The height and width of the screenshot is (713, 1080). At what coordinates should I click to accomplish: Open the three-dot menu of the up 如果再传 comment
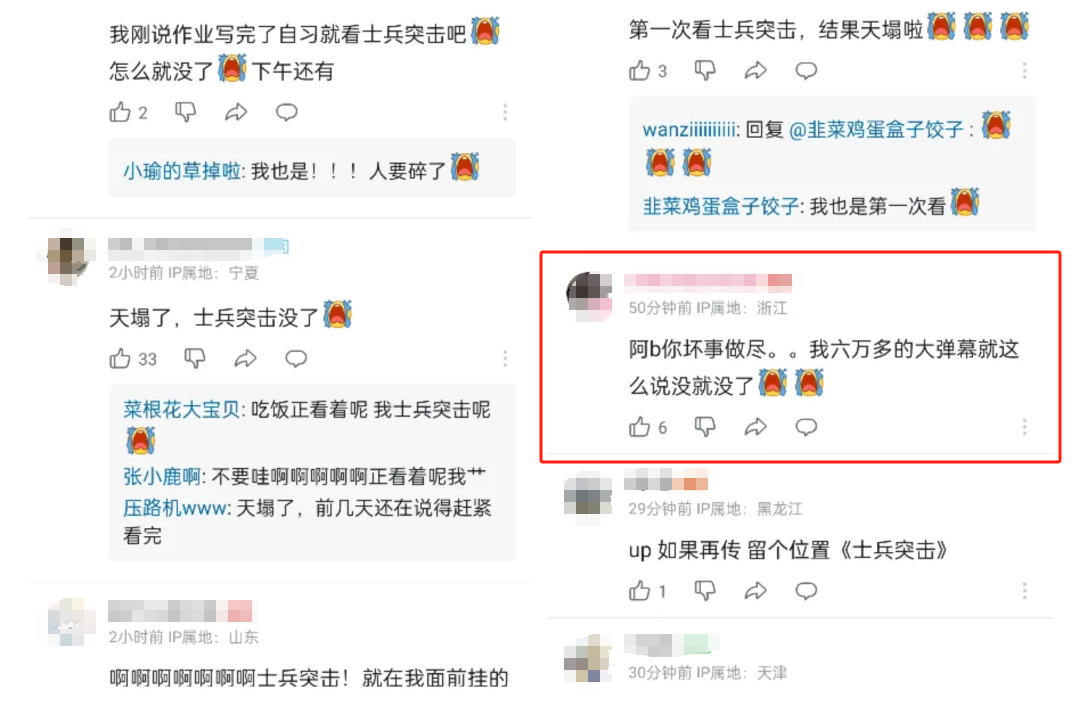(x=1024, y=590)
